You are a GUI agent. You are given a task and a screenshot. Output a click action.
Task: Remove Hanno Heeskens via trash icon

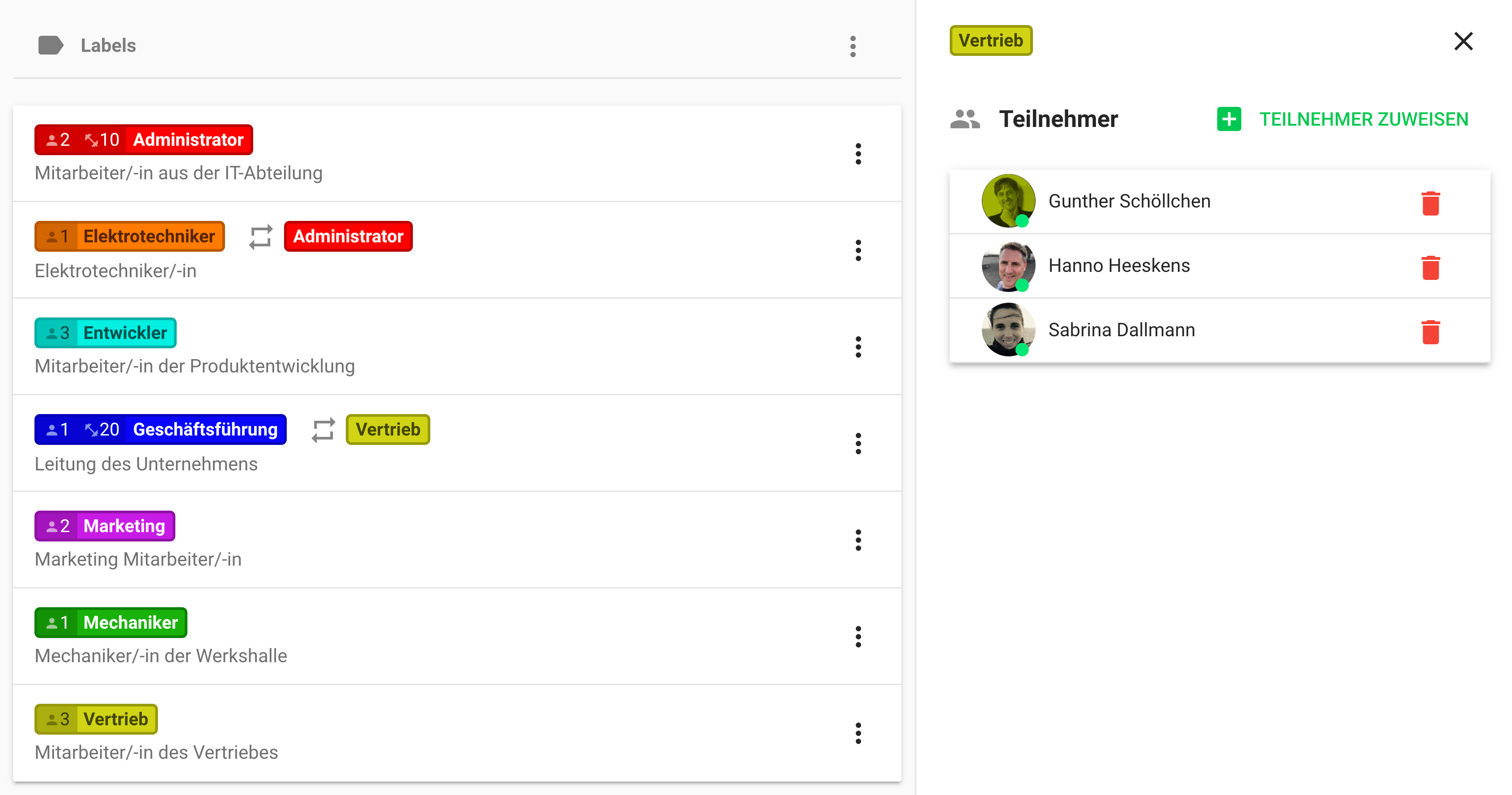point(1431,267)
